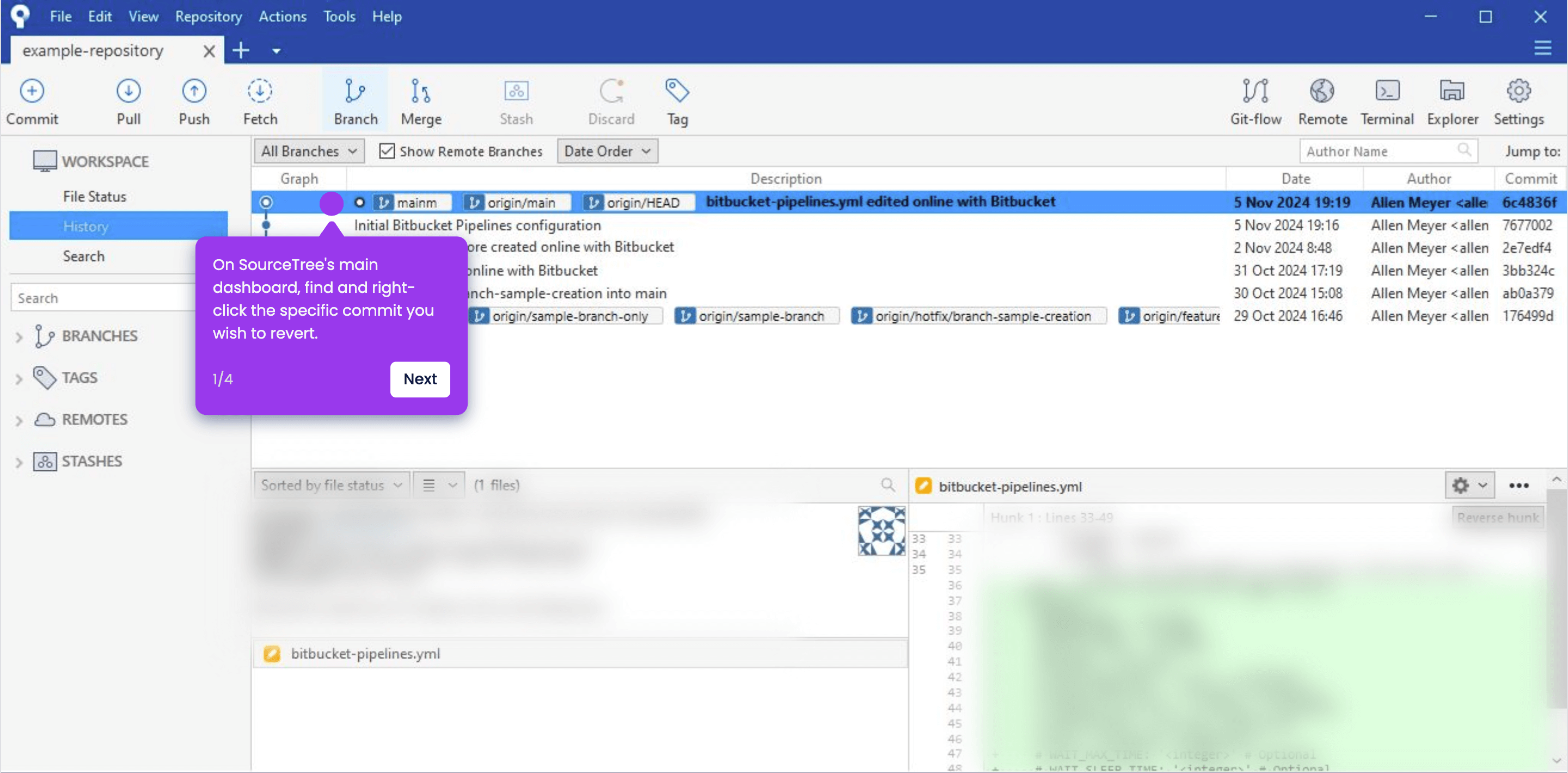Click the Stash toolbar icon

point(516,101)
